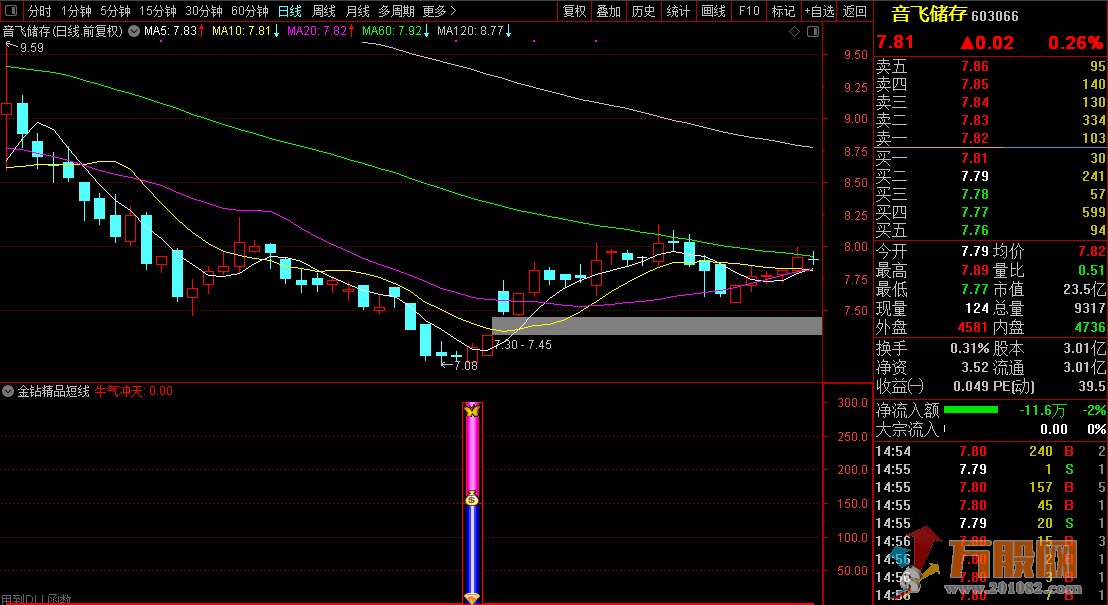
Task: Click the money bag icon on indicator bar
Action: tap(472, 498)
